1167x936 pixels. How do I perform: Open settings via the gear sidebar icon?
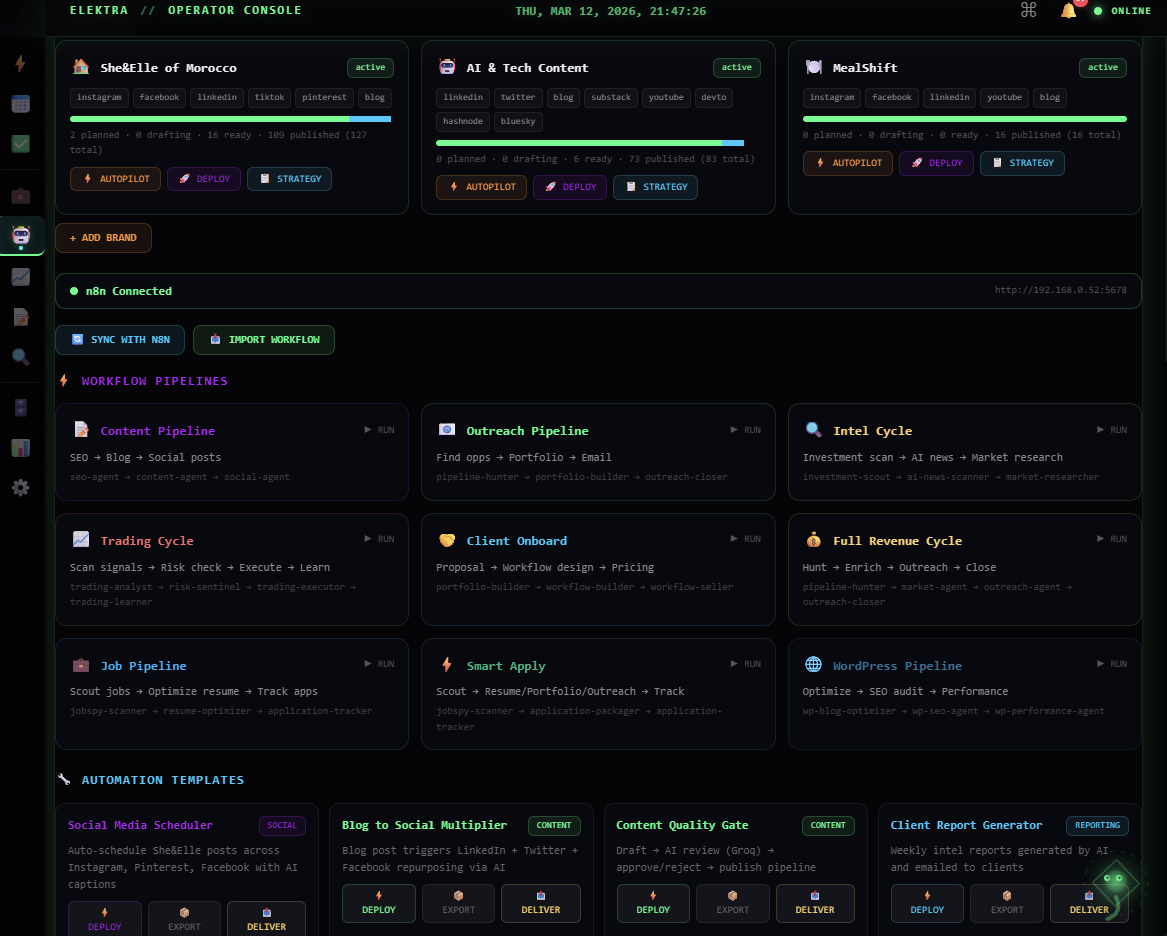click(x=20, y=487)
